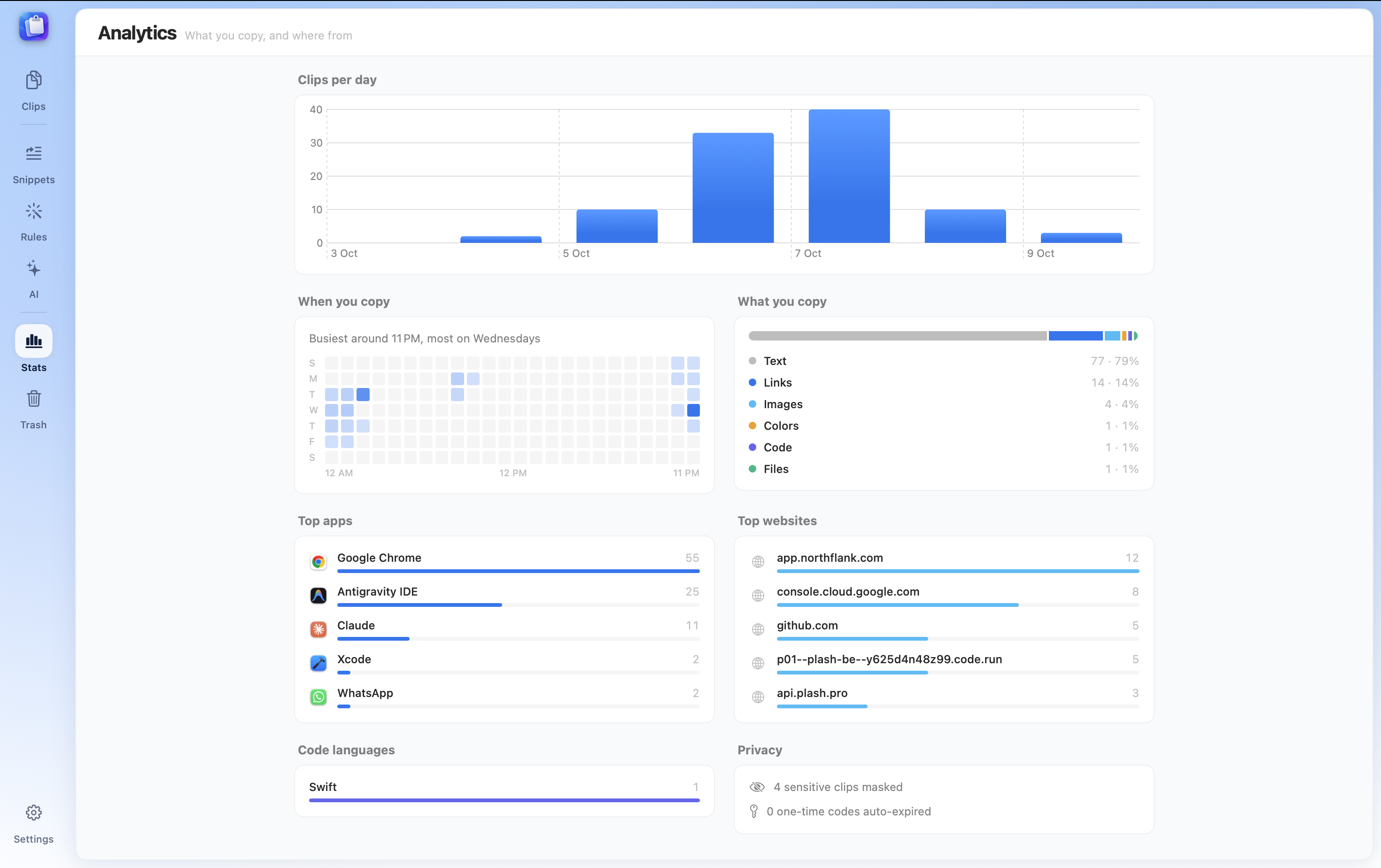Click '4 sensitive clips masked' text
This screenshot has height=868, width=1381.
[x=838, y=787]
